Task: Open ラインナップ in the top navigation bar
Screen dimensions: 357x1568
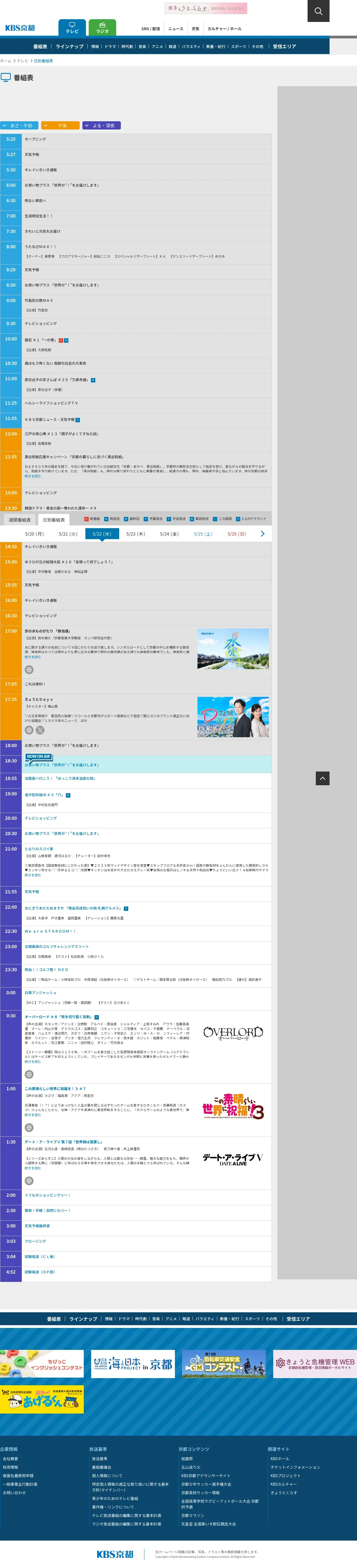Action: 69,46
